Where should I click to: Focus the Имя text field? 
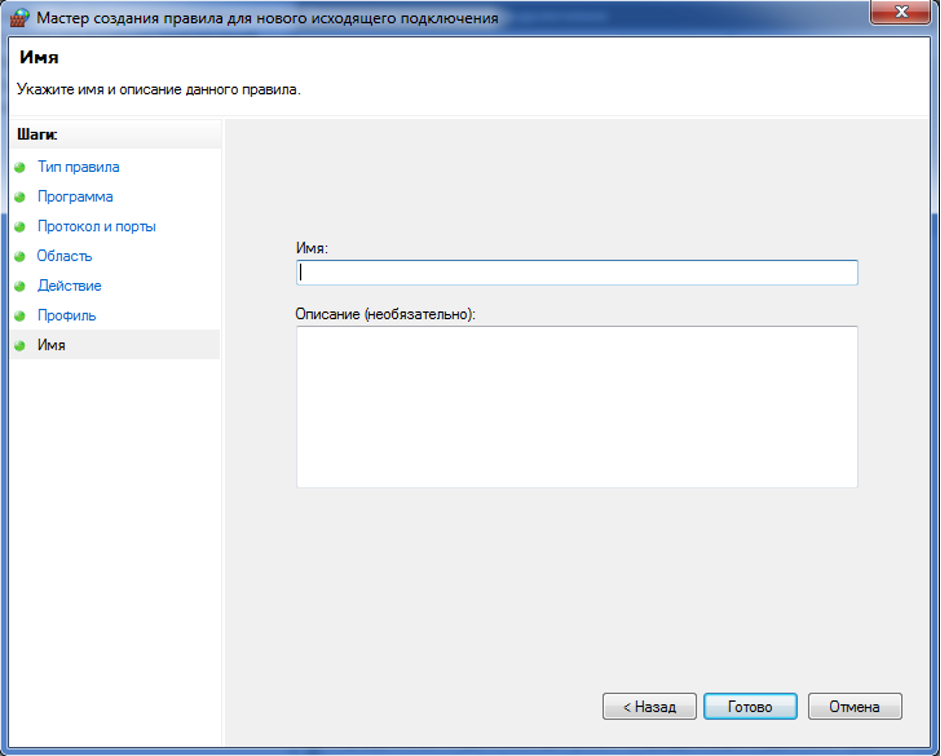(576, 272)
